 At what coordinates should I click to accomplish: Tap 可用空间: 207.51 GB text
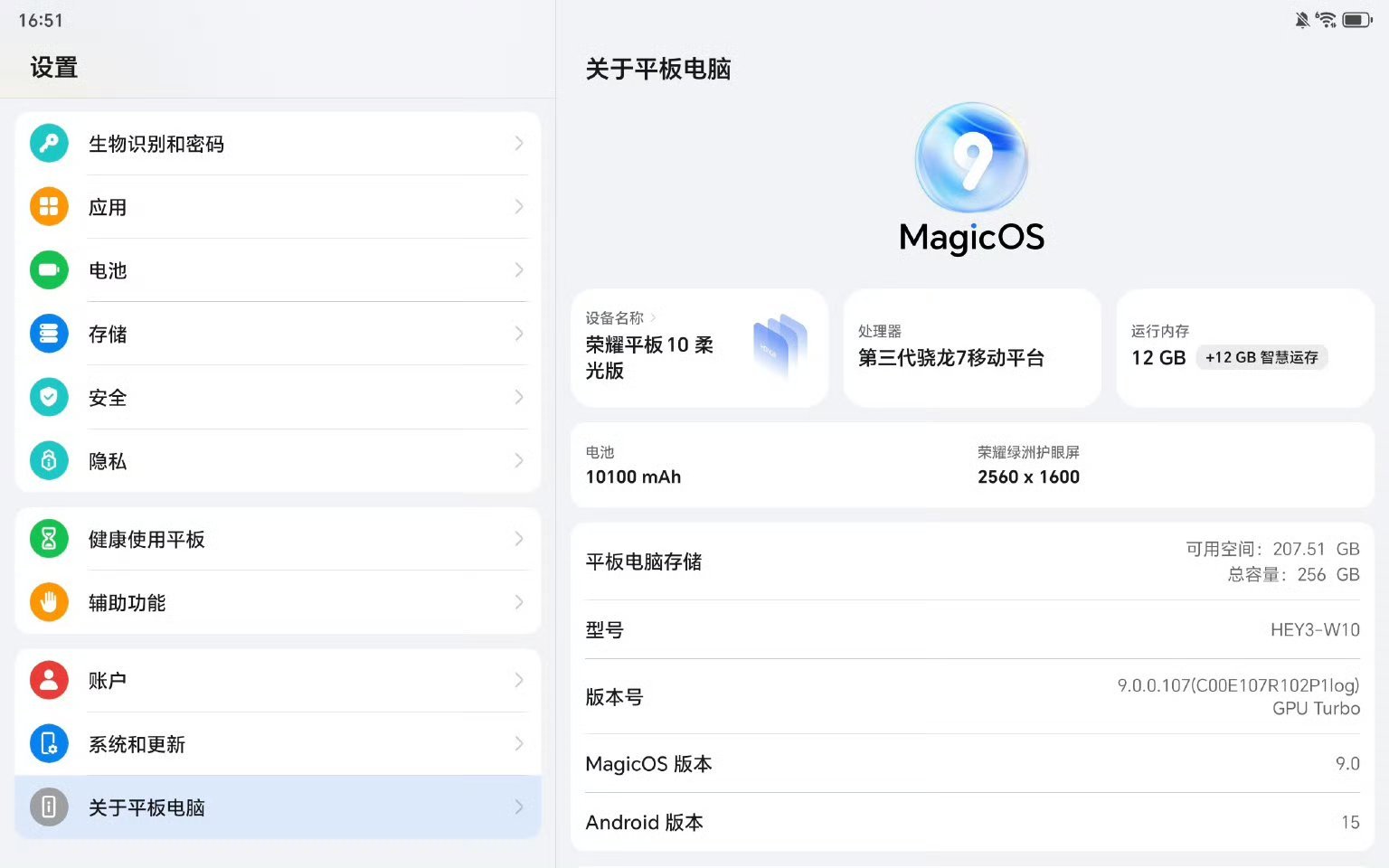pos(1272,549)
